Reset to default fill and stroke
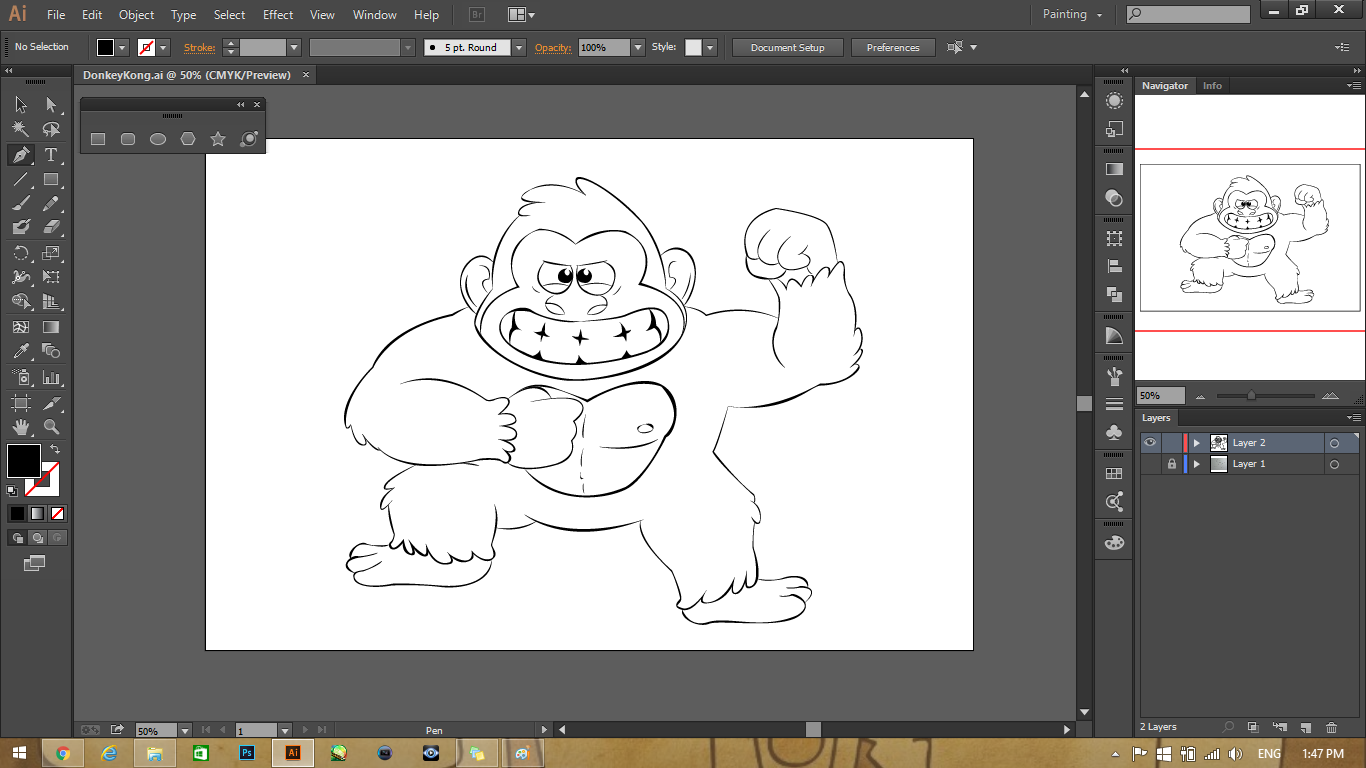Image resolution: width=1366 pixels, height=768 pixels. point(12,490)
